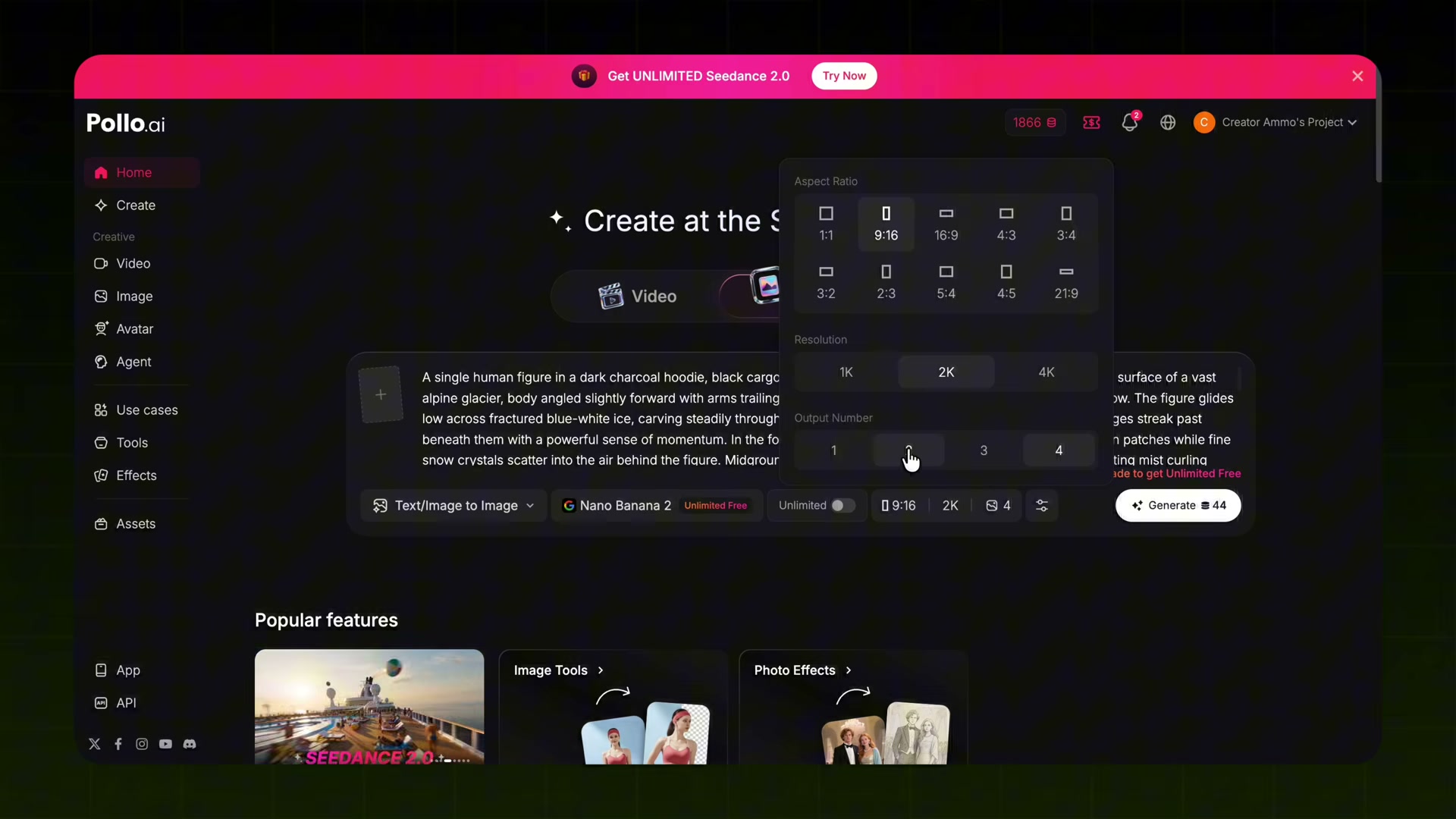Select the 16:9 aspect ratio
This screenshot has width=1456, height=819.
946,224
